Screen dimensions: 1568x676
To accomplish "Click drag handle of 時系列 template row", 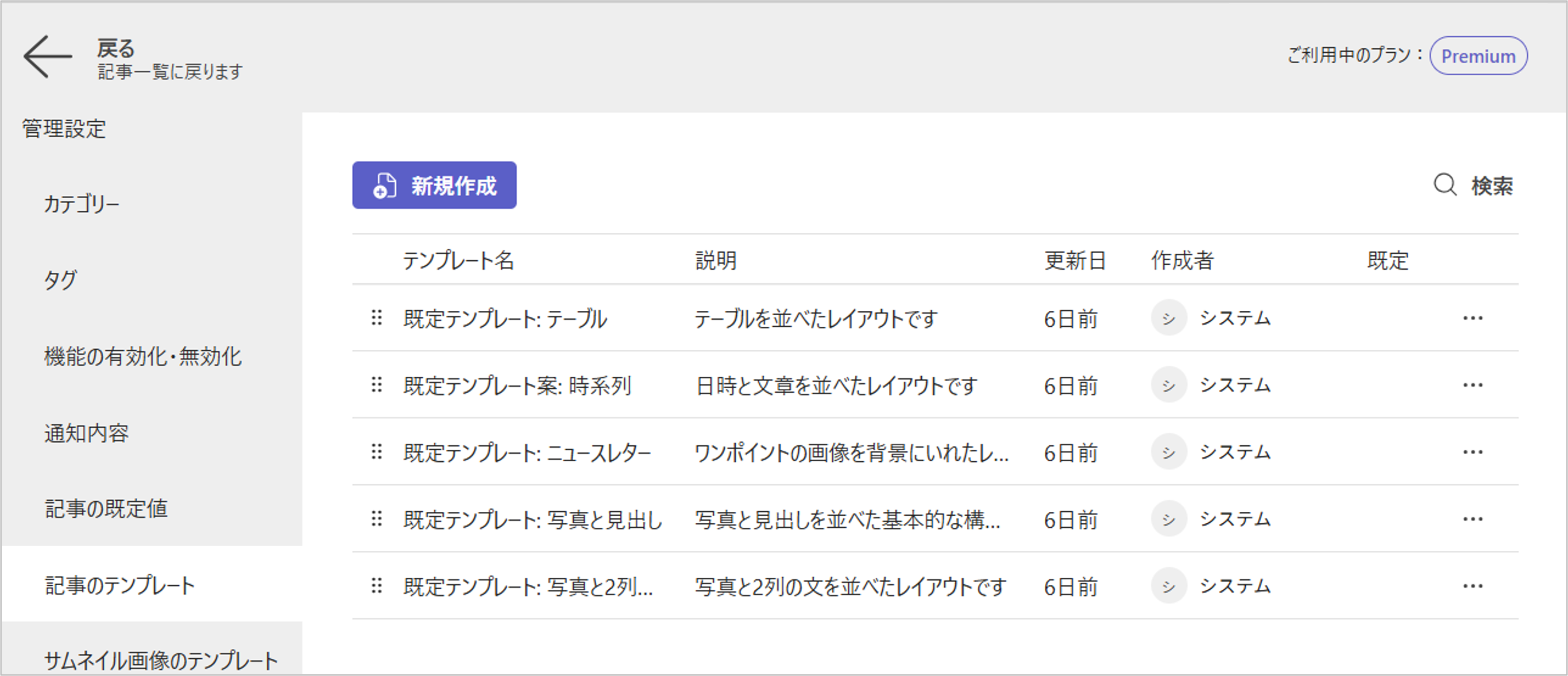I will pyautogui.click(x=377, y=385).
